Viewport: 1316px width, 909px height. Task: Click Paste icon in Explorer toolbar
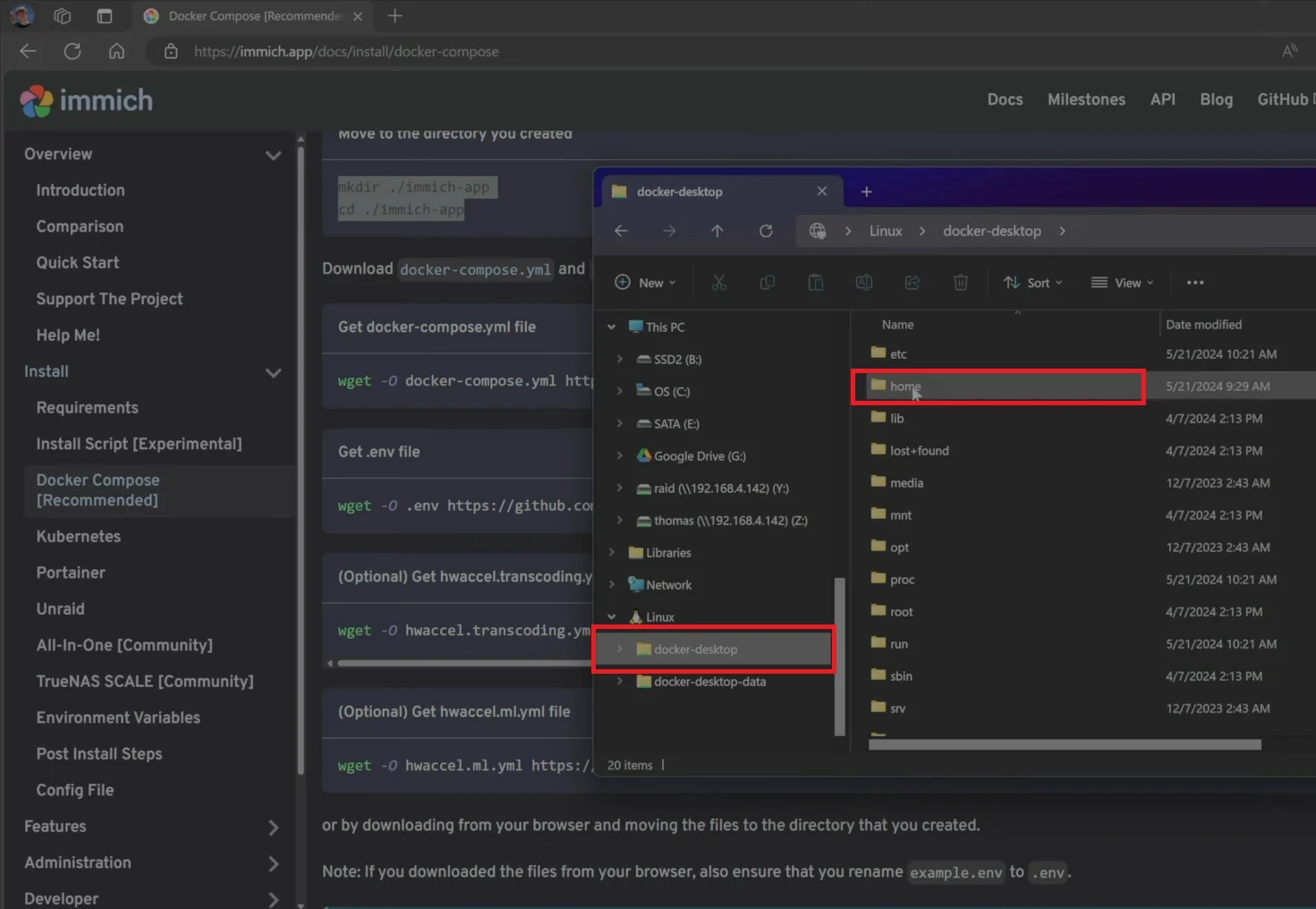[x=816, y=283]
